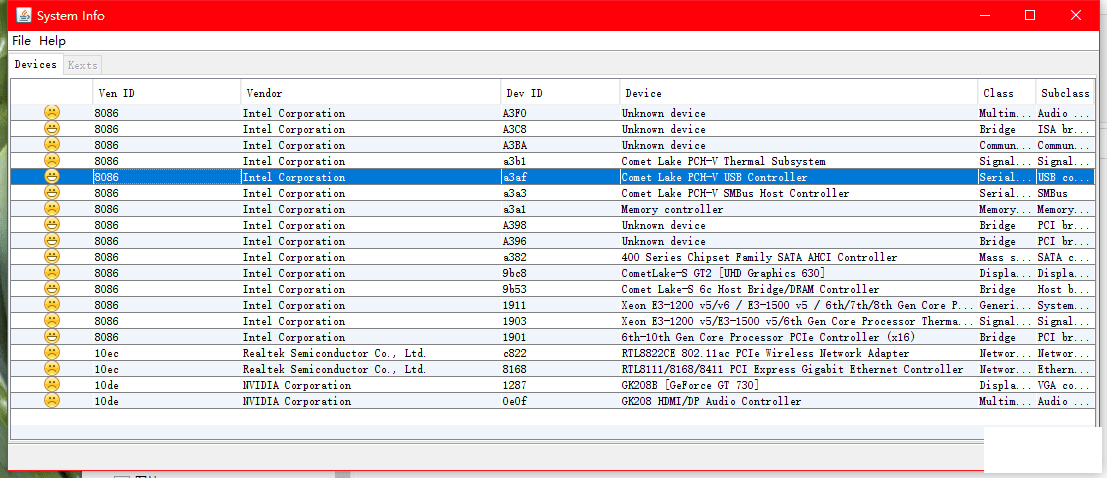Click Dev ID cell 'A3F0'
Viewport: 1107px width, 478px height.
click(x=561, y=113)
